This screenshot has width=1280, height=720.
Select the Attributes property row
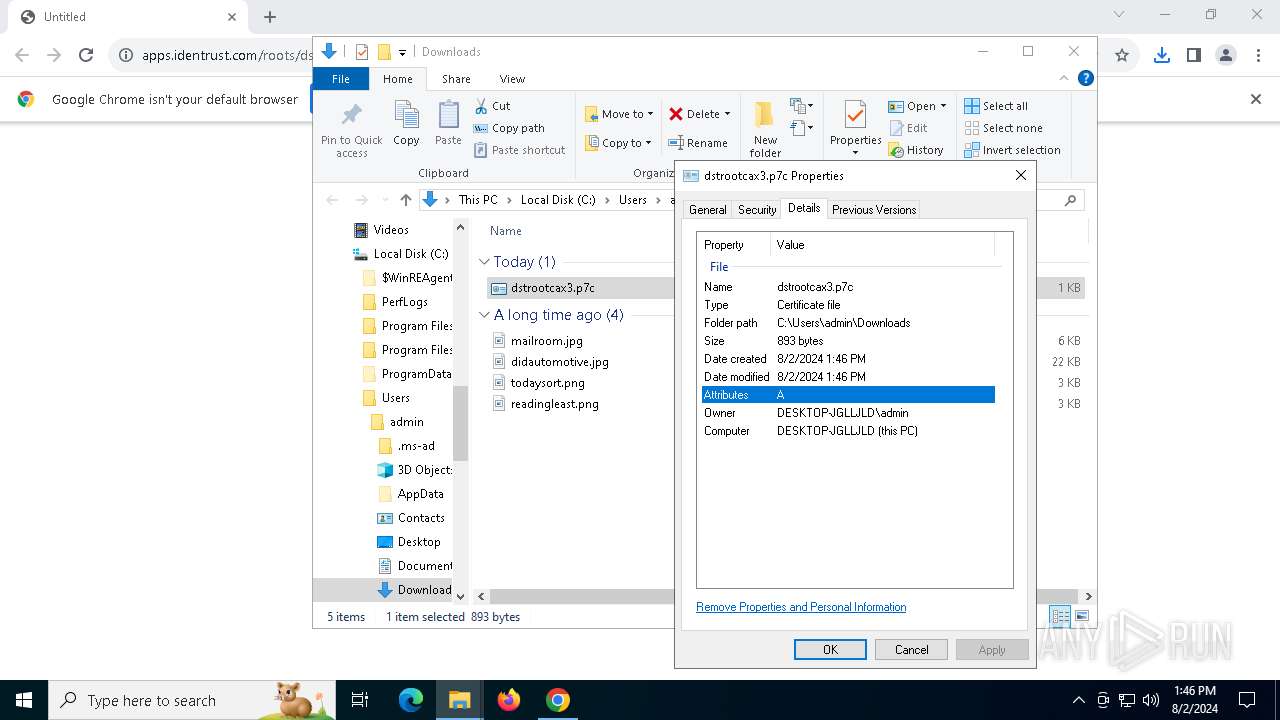pyautogui.click(x=848, y=395)
